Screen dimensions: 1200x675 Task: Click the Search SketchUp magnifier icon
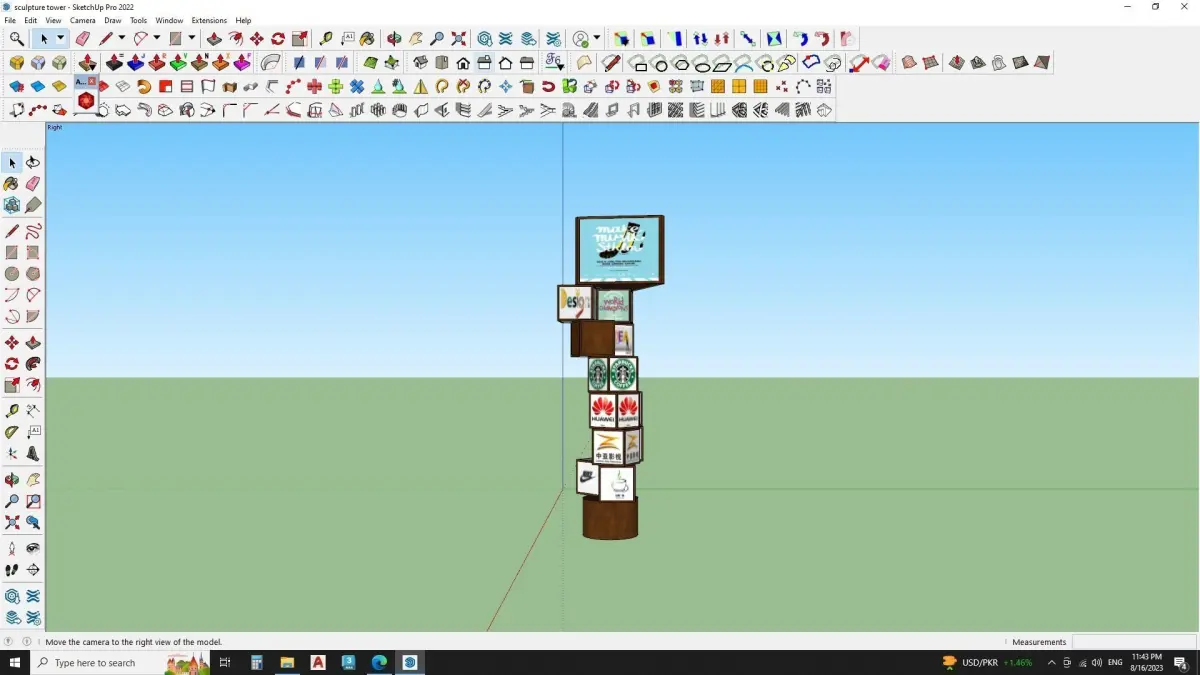(x=17, y=39)
